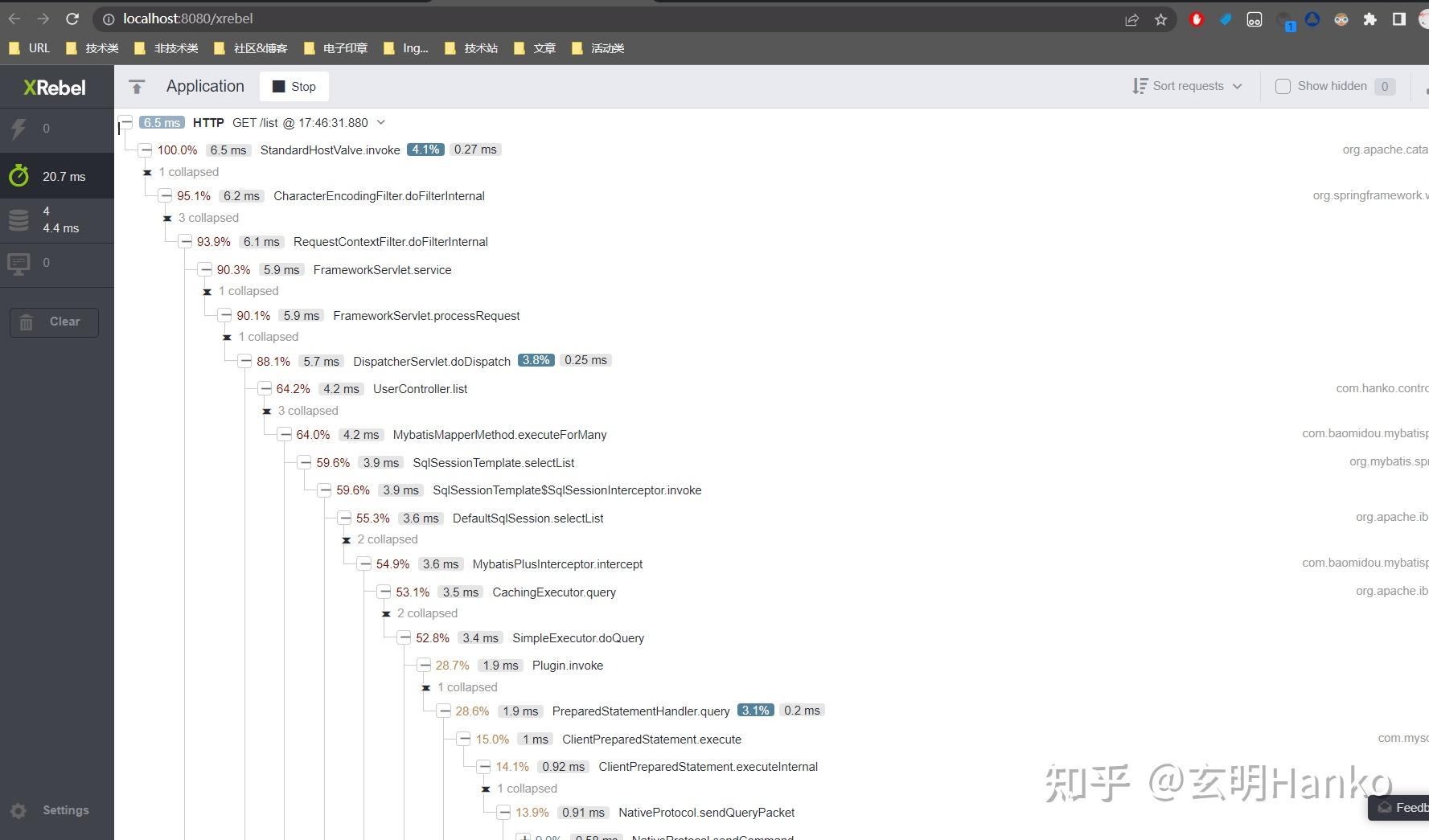Collapse the UserController.list node

tap(265, 389)
